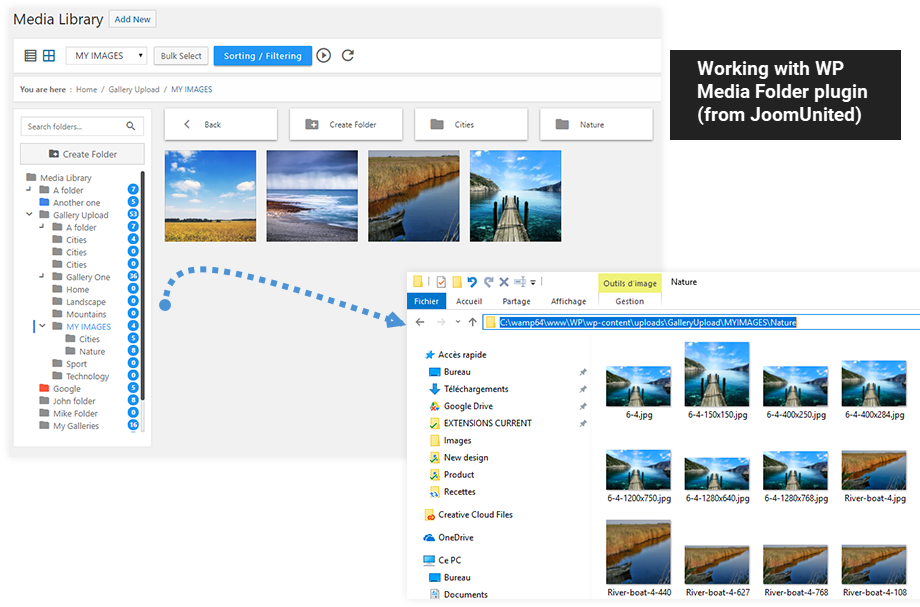Viewport: 920px width, 607px height.
Task: Click the refresh icon in Media Library
Action: click(348, 56)
